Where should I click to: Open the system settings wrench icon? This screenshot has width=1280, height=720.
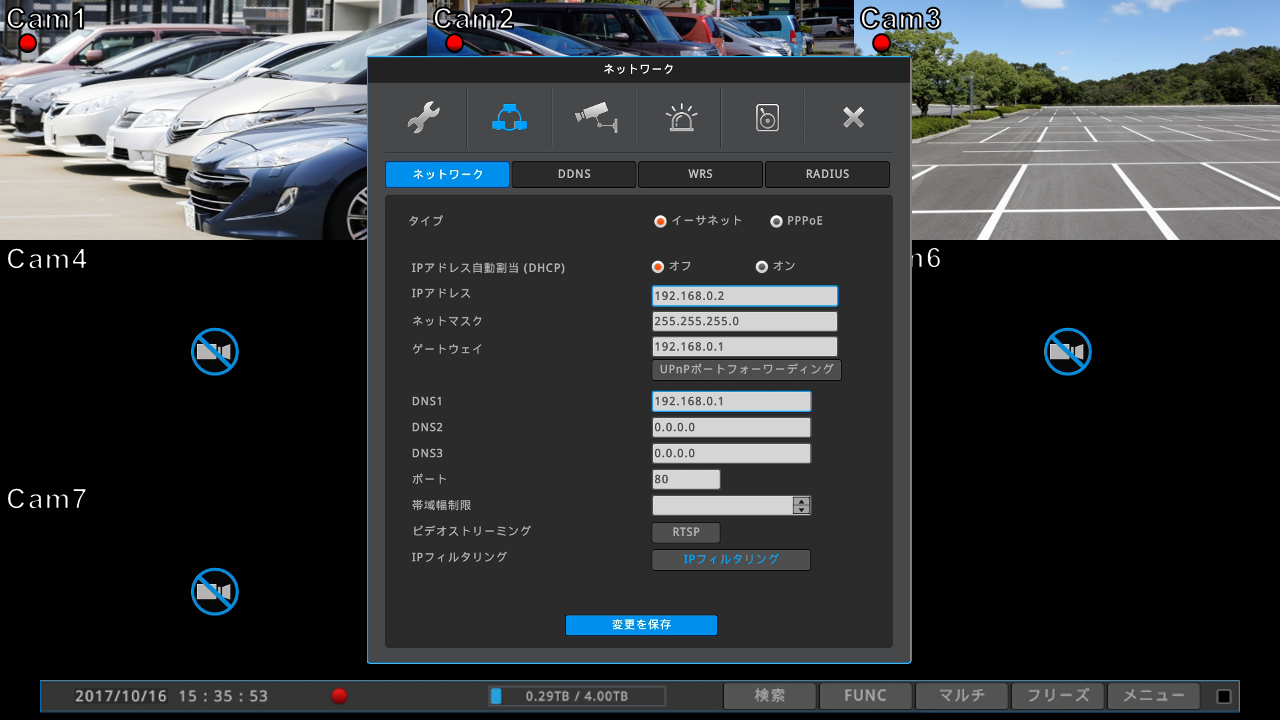tap(424, 118)
